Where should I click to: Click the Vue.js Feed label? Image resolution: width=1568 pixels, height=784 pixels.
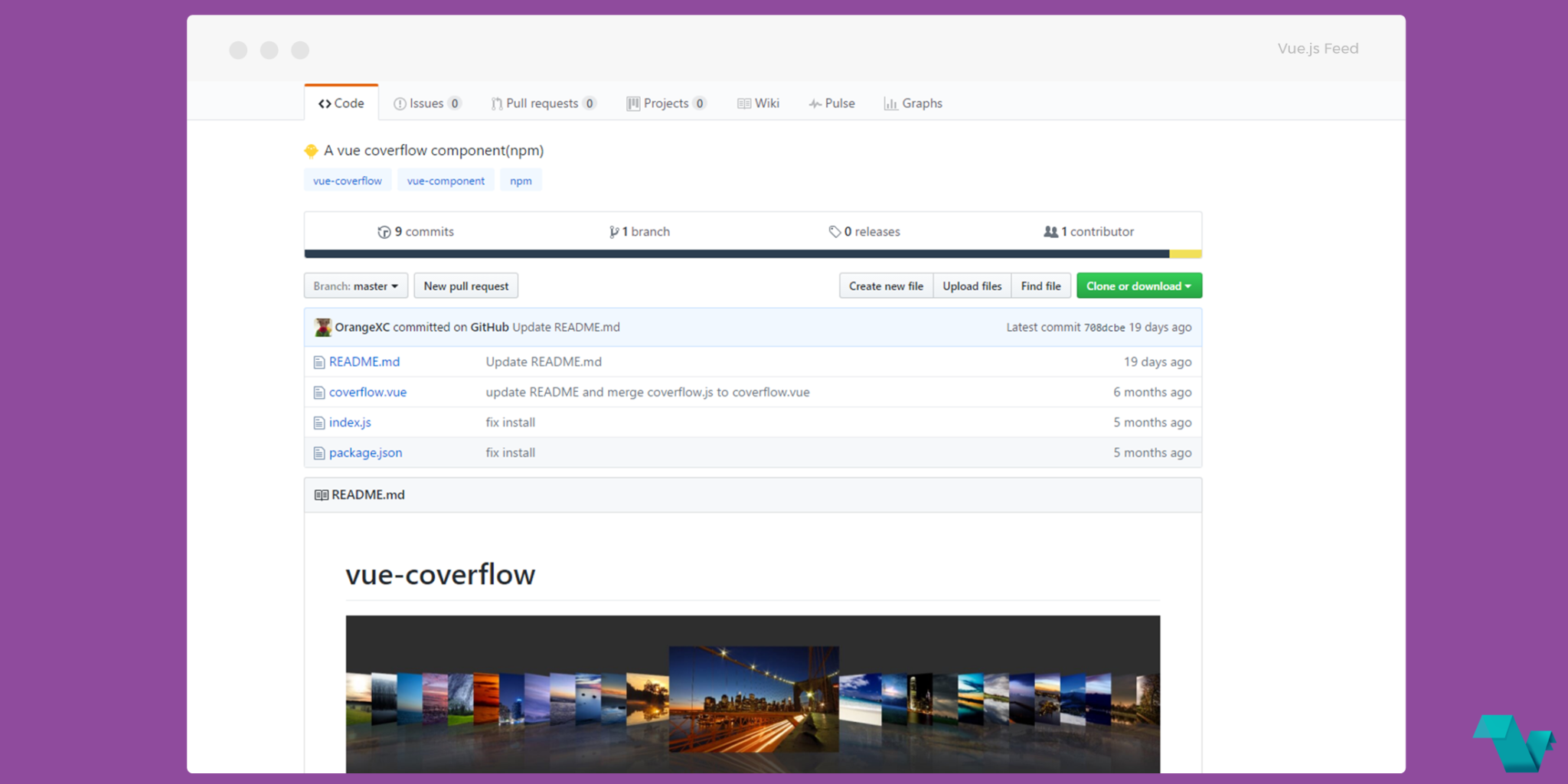[x=1318, y=48]
